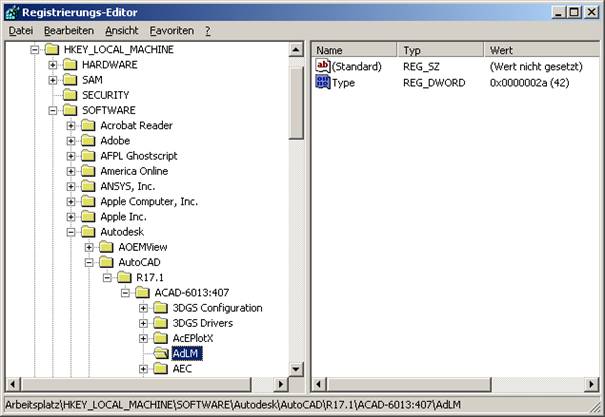Click values pane scroll left arrow

319,384
